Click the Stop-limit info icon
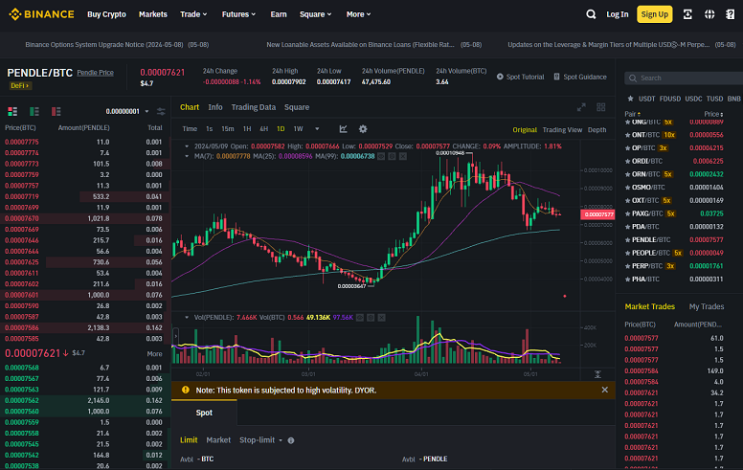Image resolution: width=743 pixels, height=470 pixels. click(291, 441)
